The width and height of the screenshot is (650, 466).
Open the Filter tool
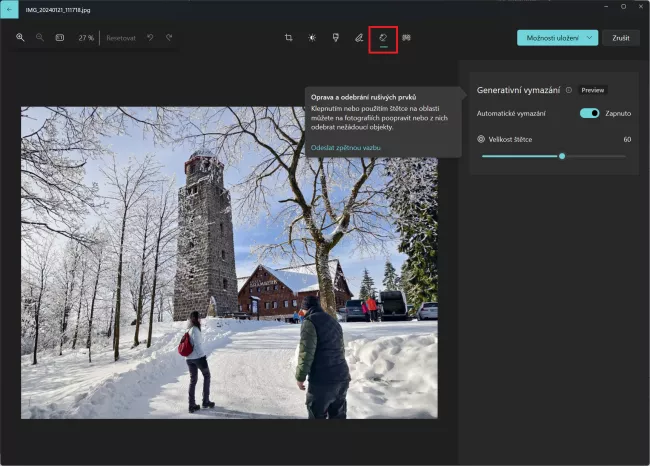click(335, 38)
